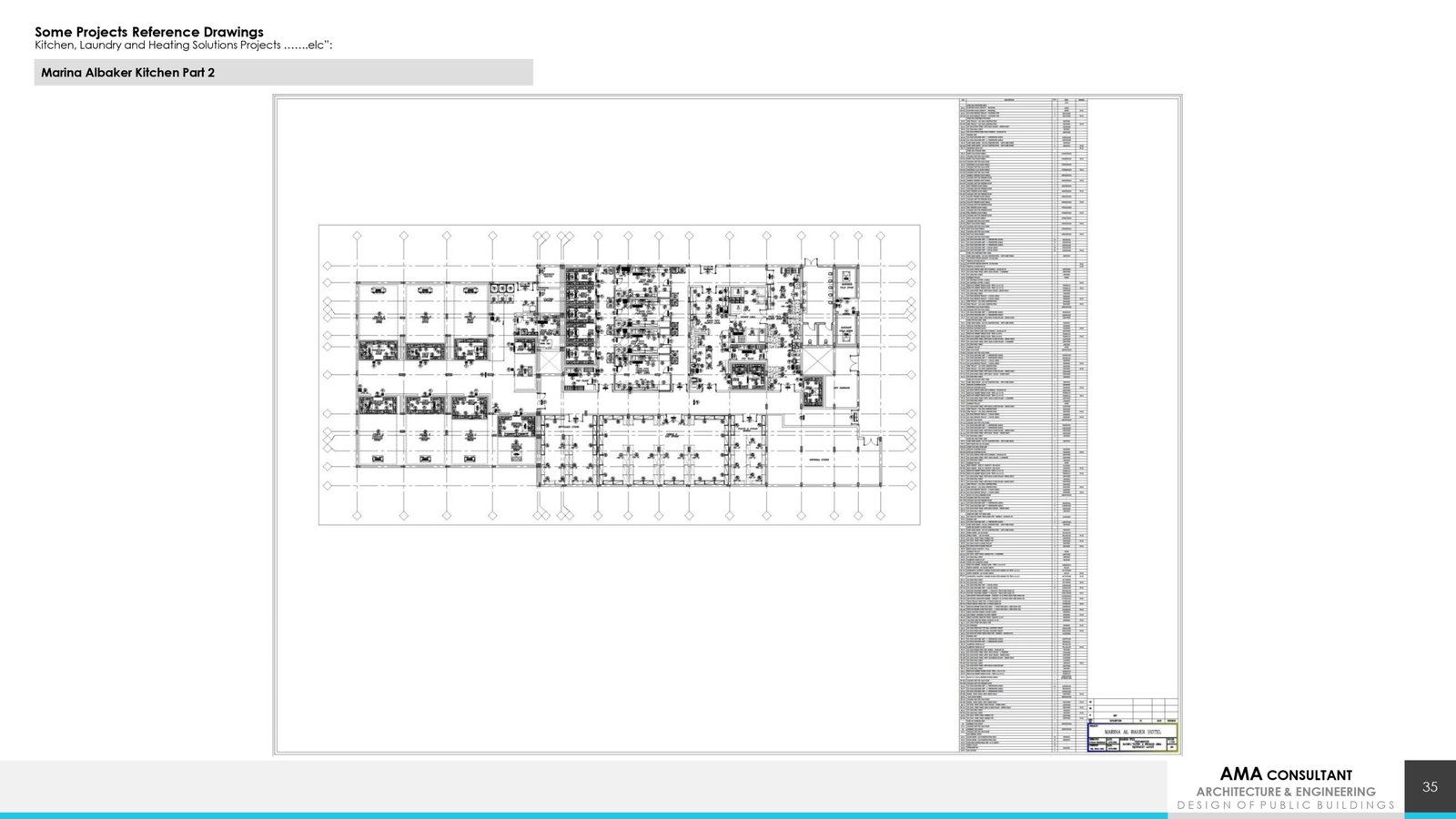Screen dimensions: 1456x819
Task: Open the kitchen floor plan drawing
Action: click(619, 375)
